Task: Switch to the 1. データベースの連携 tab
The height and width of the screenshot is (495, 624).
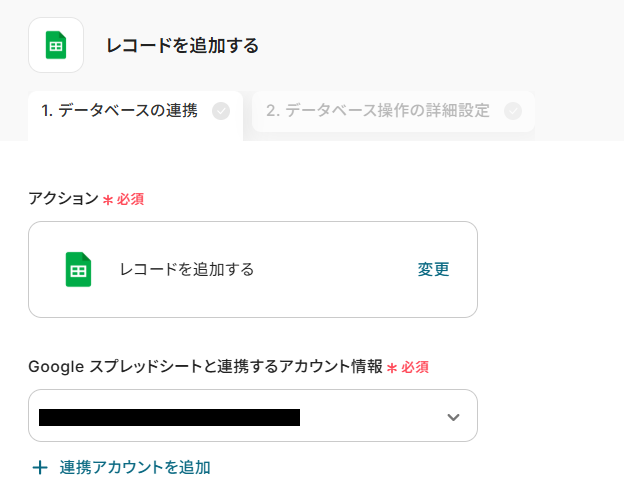Action: (x=119, y=111)
